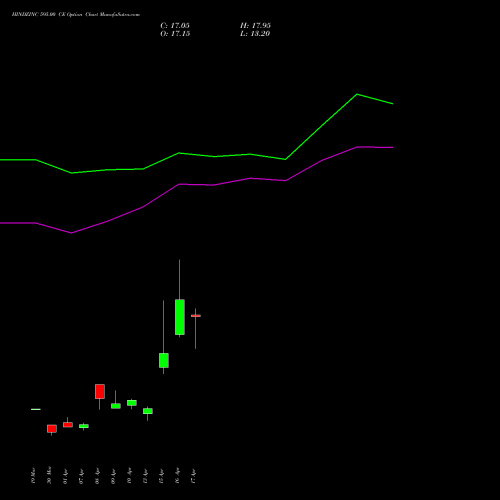500x500 pixels.
Task: Click the 01 Apr date label
Action: 65,477
